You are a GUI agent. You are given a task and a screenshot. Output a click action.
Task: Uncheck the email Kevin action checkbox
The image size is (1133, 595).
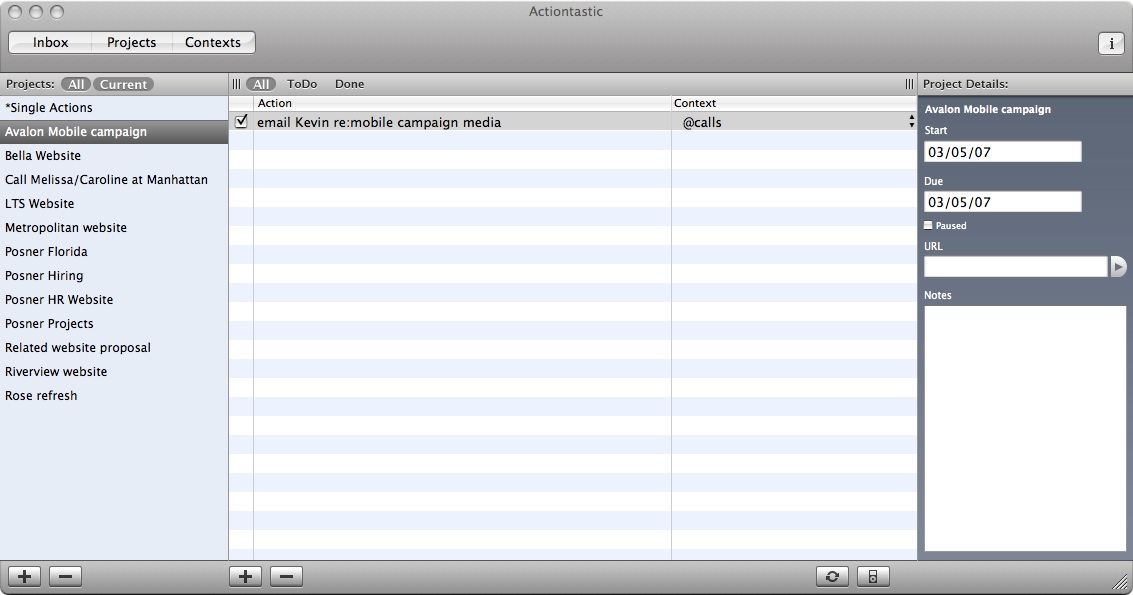click(241, 122)
